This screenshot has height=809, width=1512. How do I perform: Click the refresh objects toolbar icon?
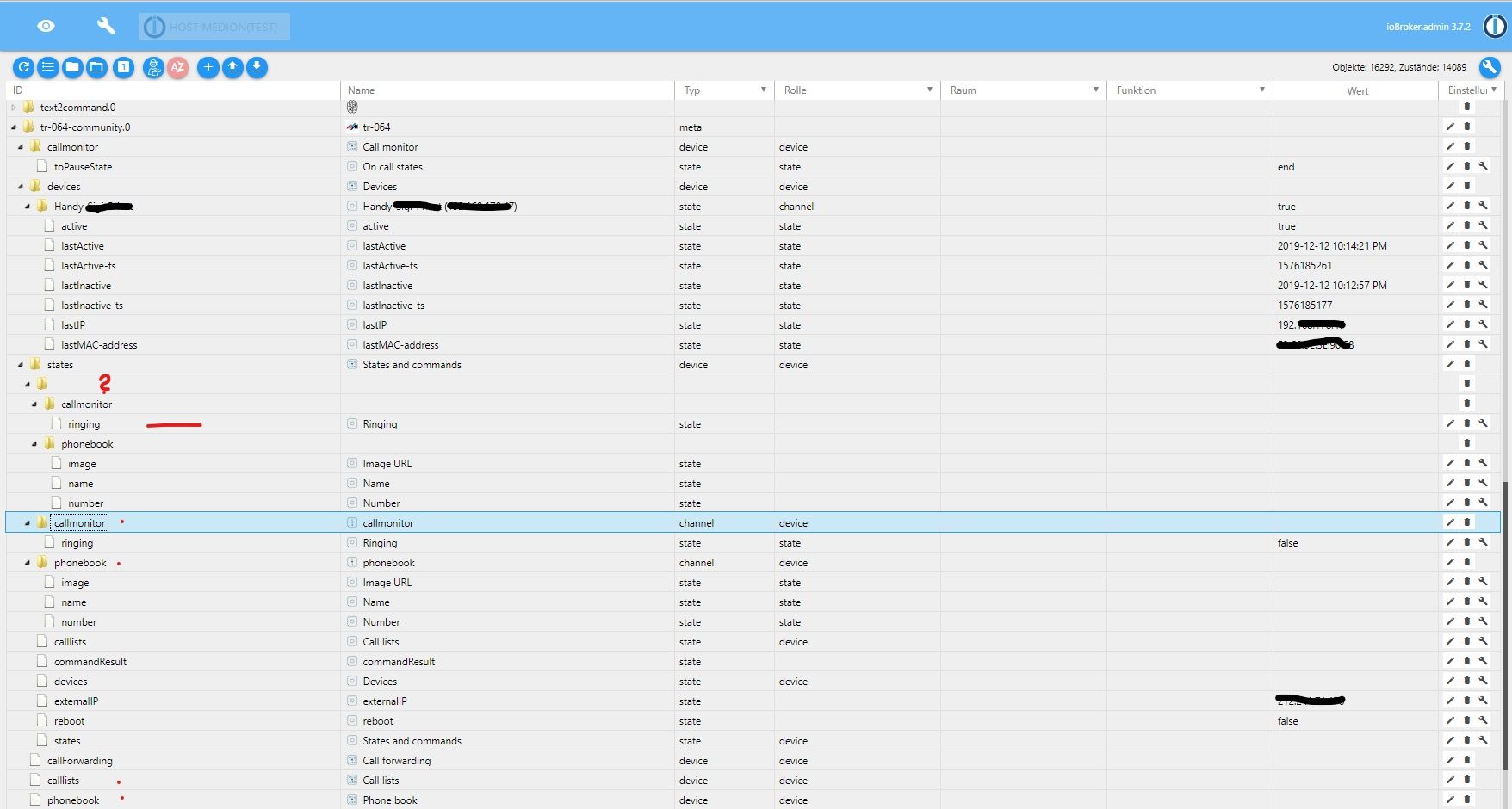[24, 67]
